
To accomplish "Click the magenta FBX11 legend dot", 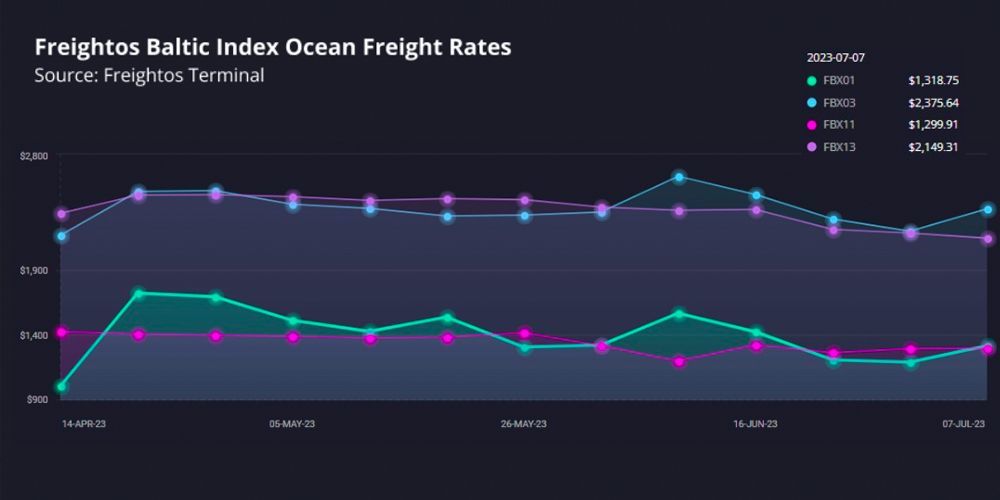I will [x=810, y=125].
